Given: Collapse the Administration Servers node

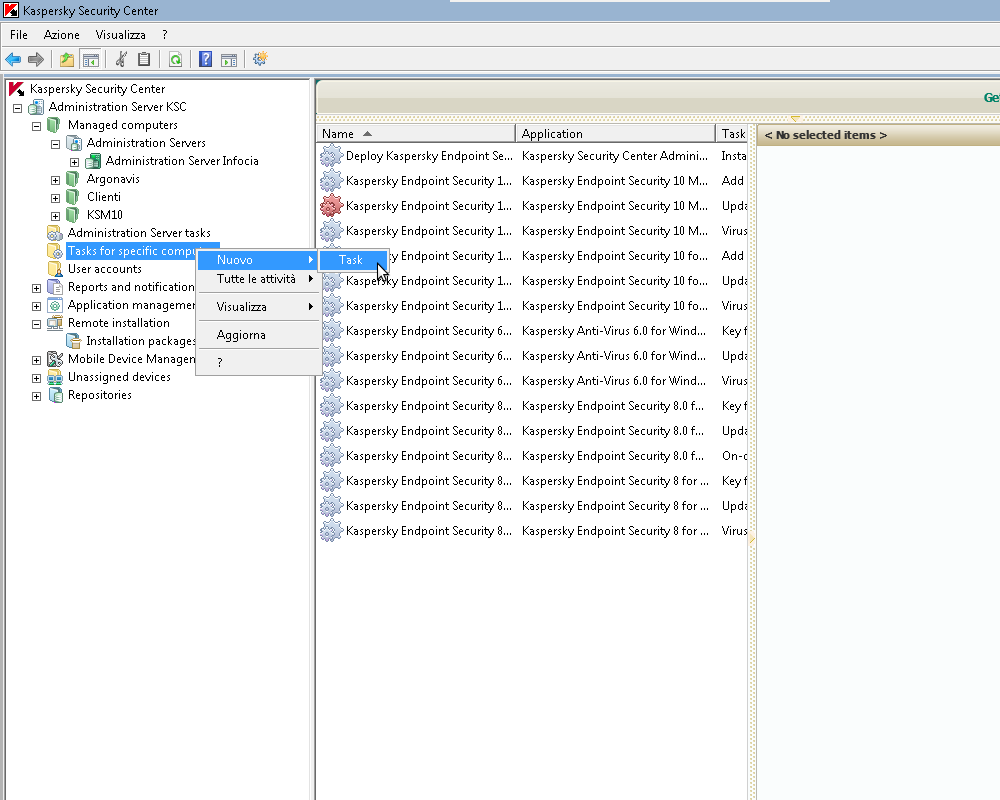Looking at the screenshot, I should click(55, 144).
